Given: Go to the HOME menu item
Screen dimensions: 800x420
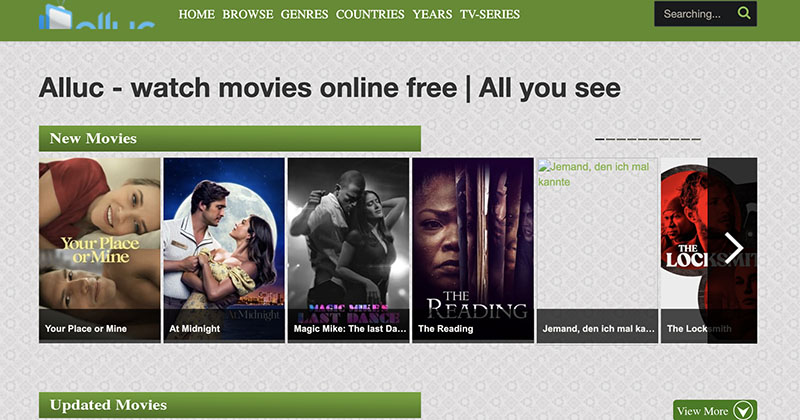Looking at the screenshot, I should pyautogui.click(x=196, y=14).
